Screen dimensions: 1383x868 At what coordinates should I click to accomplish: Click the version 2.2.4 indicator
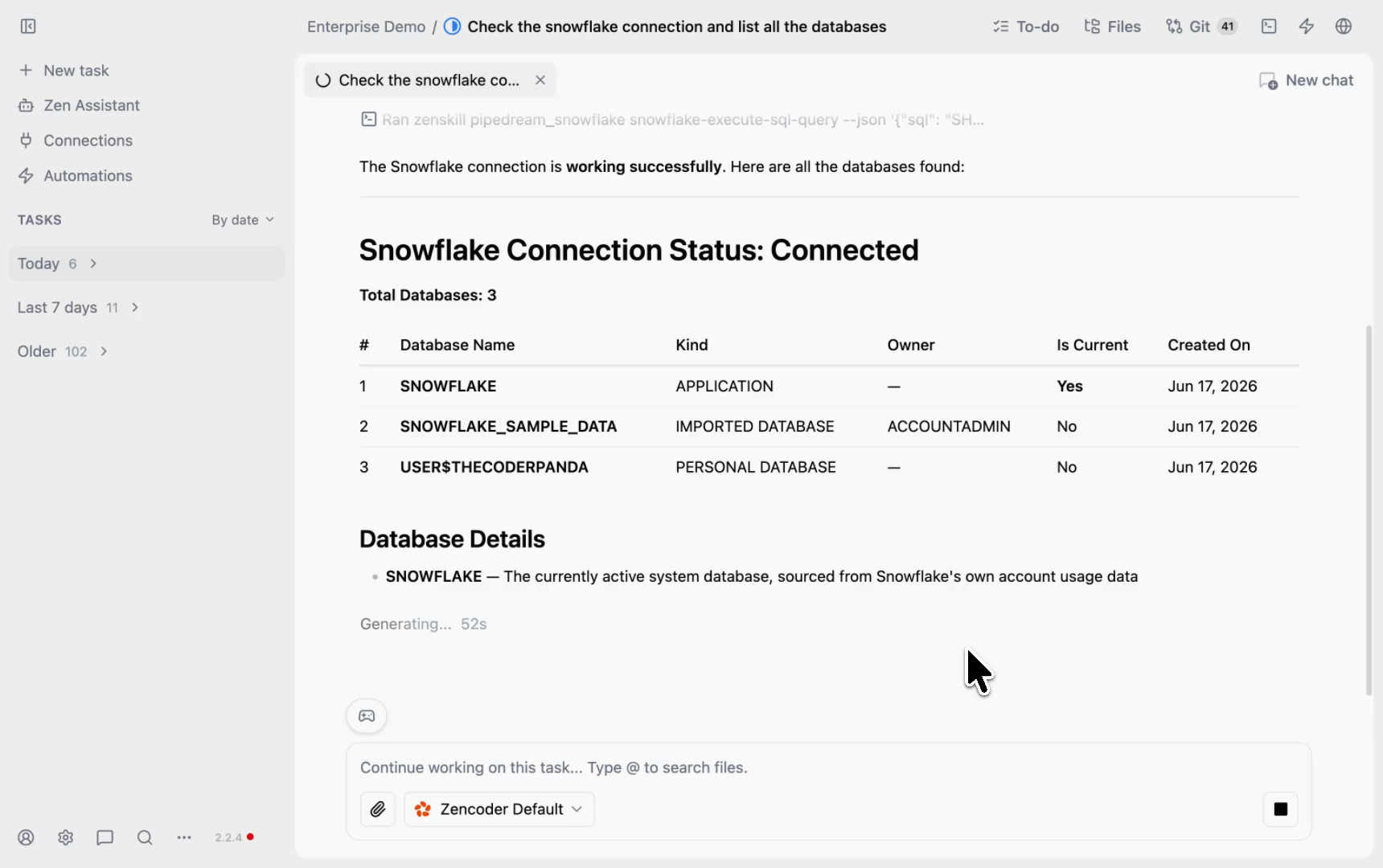coord(234,837)
